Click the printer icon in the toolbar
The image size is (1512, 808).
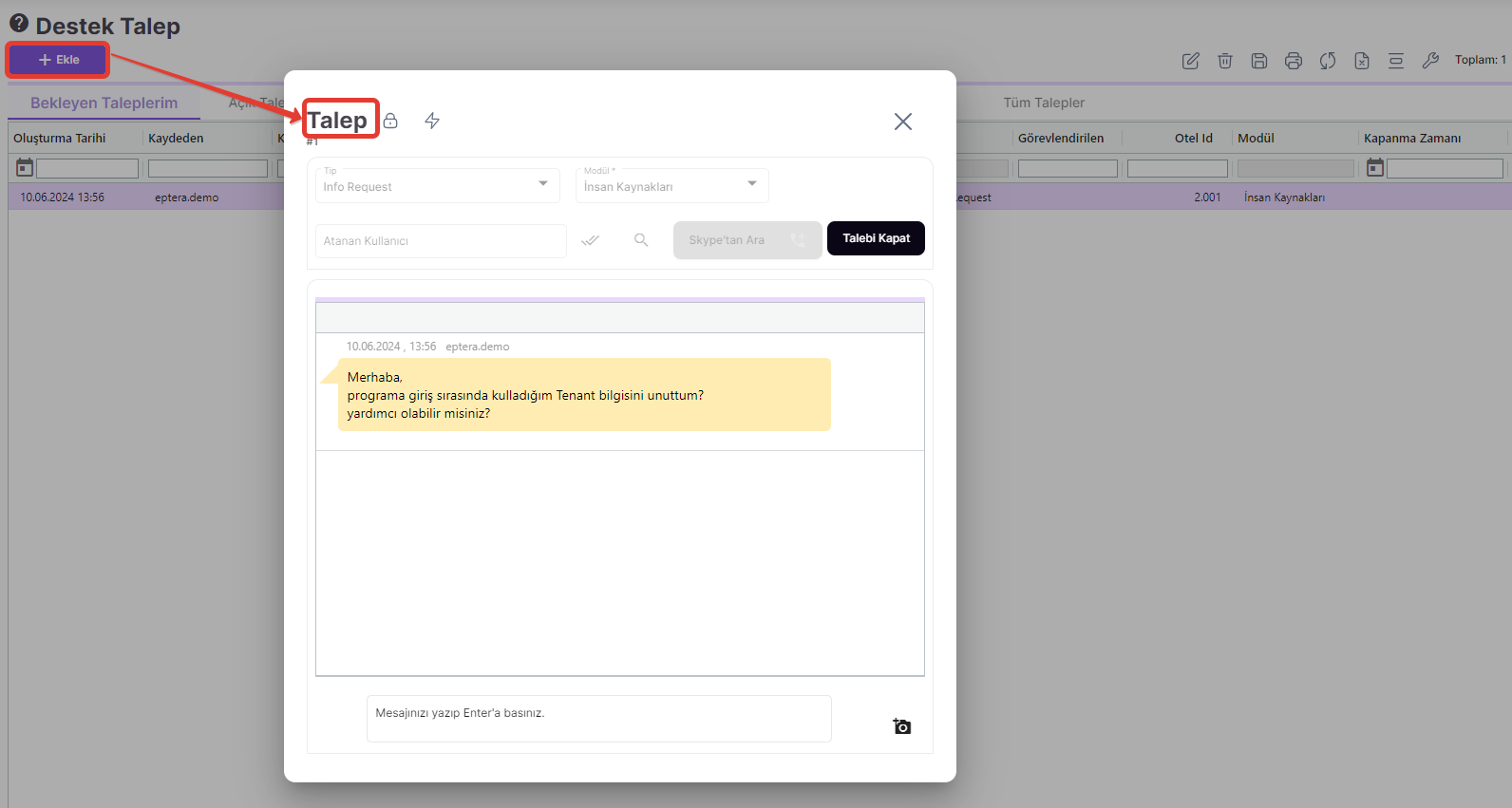click(1293, 61)
